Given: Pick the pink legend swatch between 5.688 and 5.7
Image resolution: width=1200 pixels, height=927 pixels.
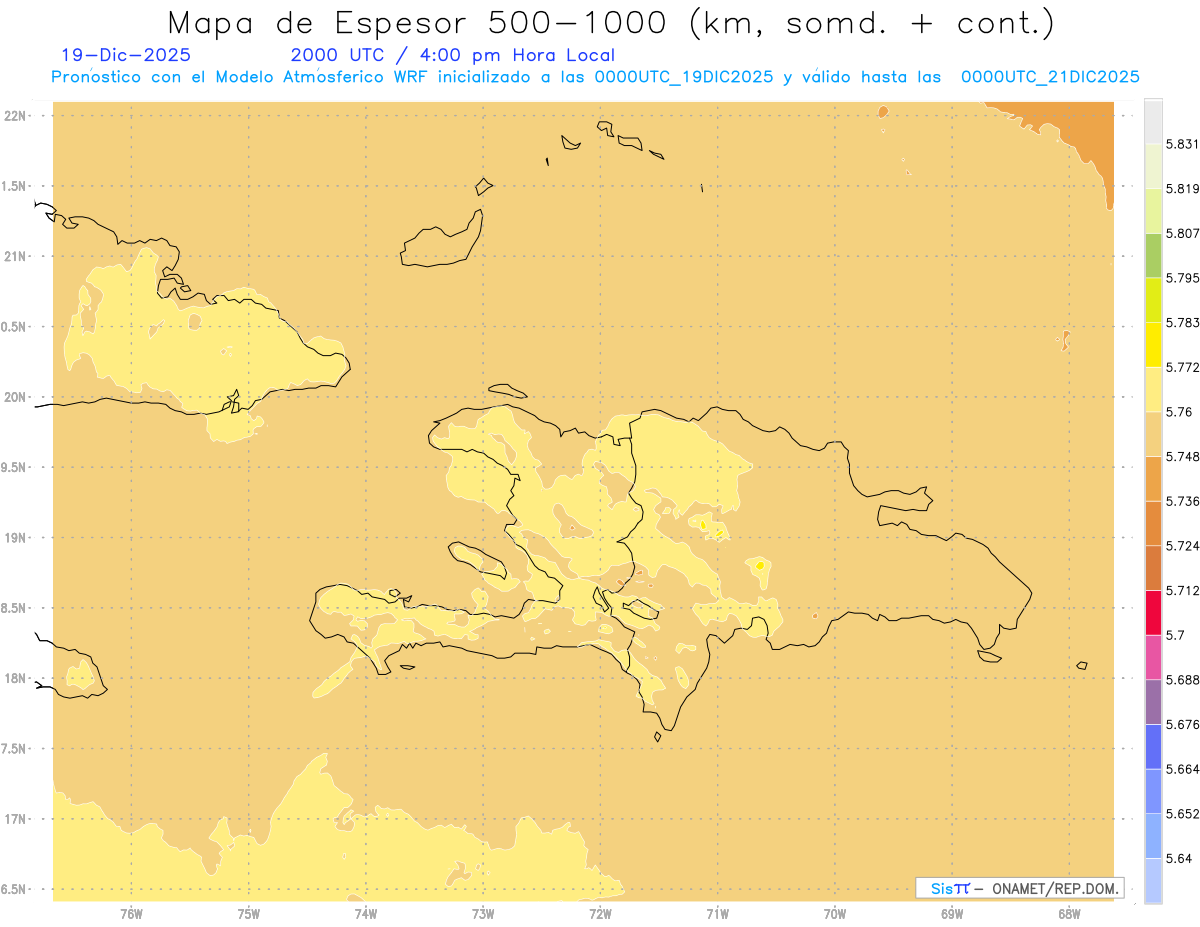Looking at the screenshot, I should [x=1153, y=657].
